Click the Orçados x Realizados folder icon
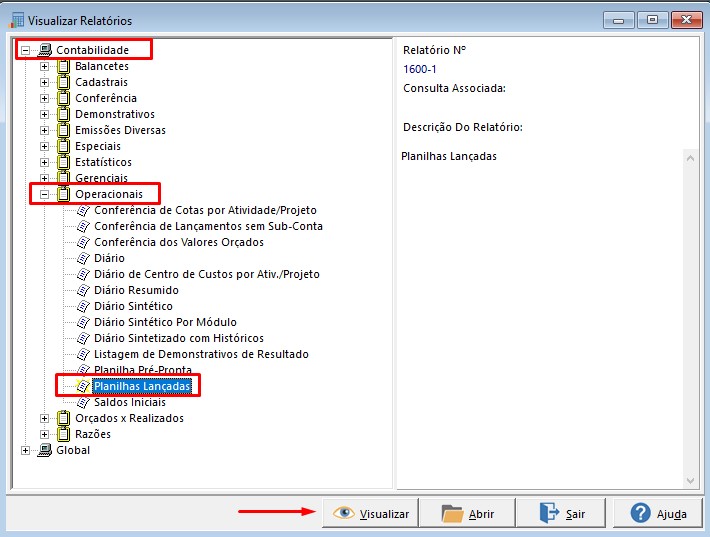Screen dimensions: 710x537 coord(63,418)
